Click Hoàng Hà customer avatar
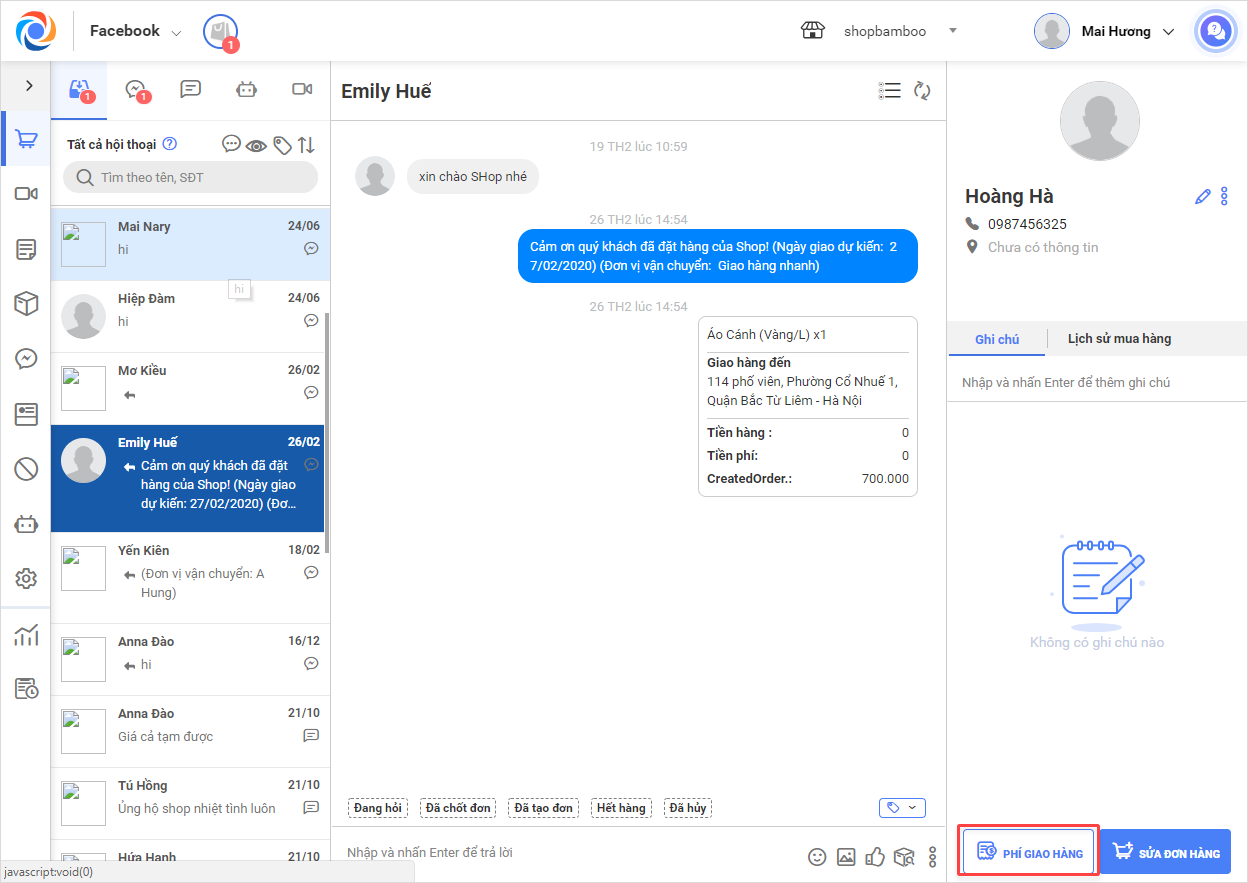 (x=1099, y=121)
